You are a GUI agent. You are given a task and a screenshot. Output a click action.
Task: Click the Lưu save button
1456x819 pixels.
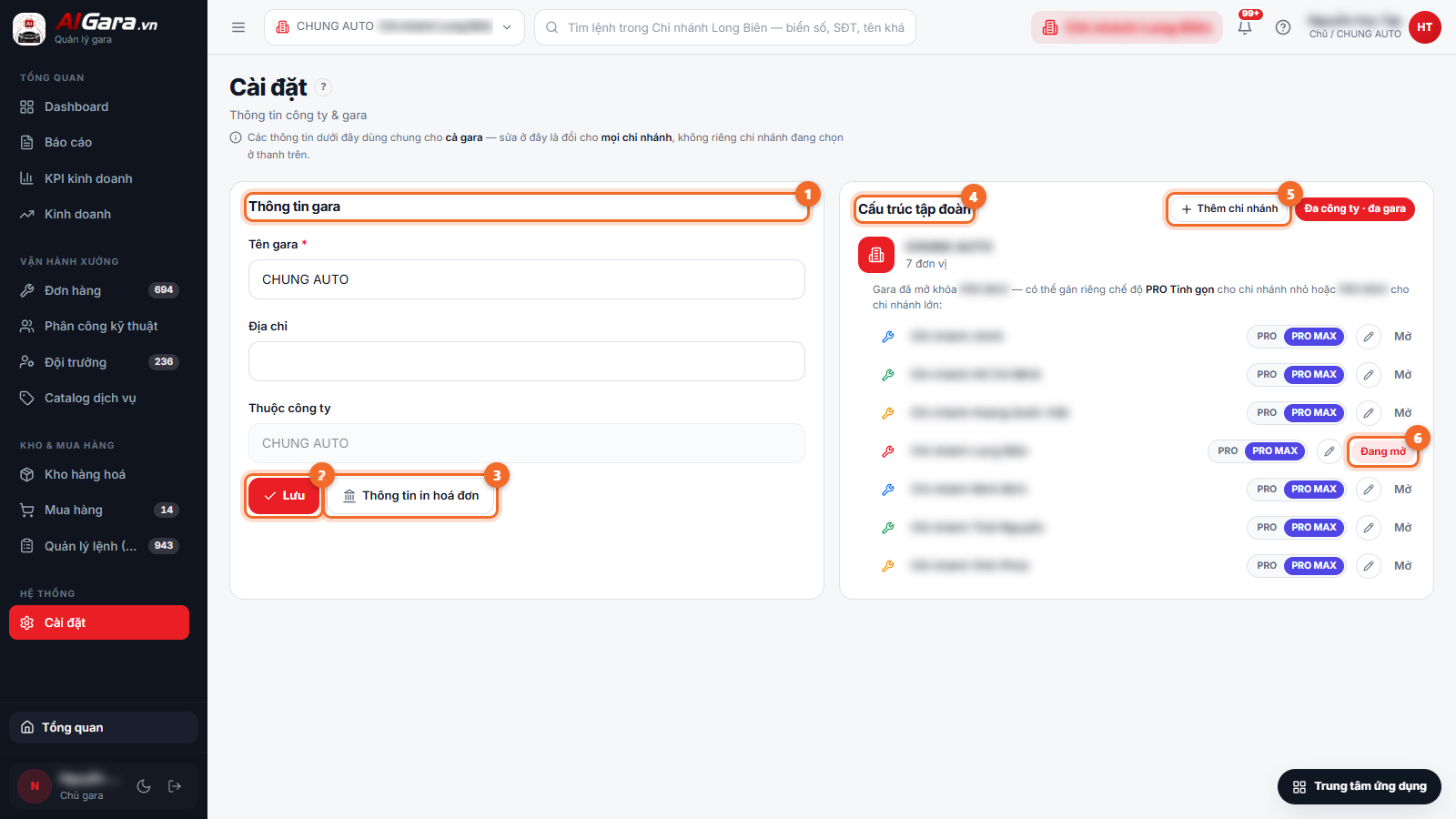tap(284, 496)
